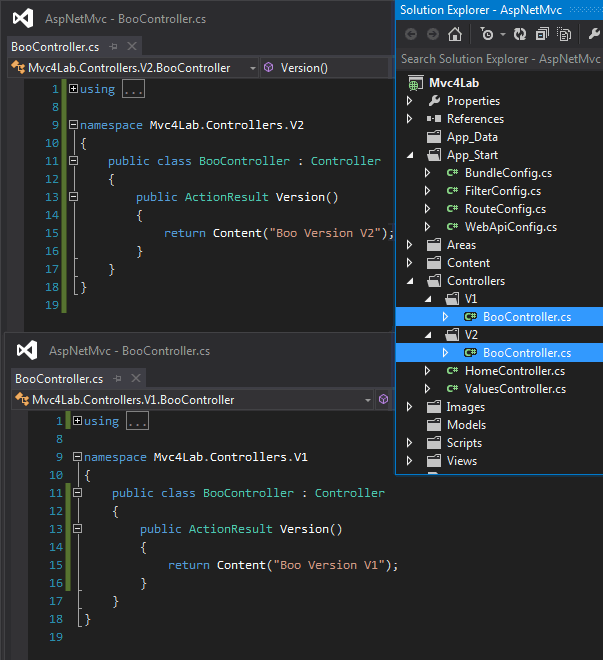Select BooController.cs under the V1 folder
This screenshot has width=603, height=660.
tap(526, 317)
